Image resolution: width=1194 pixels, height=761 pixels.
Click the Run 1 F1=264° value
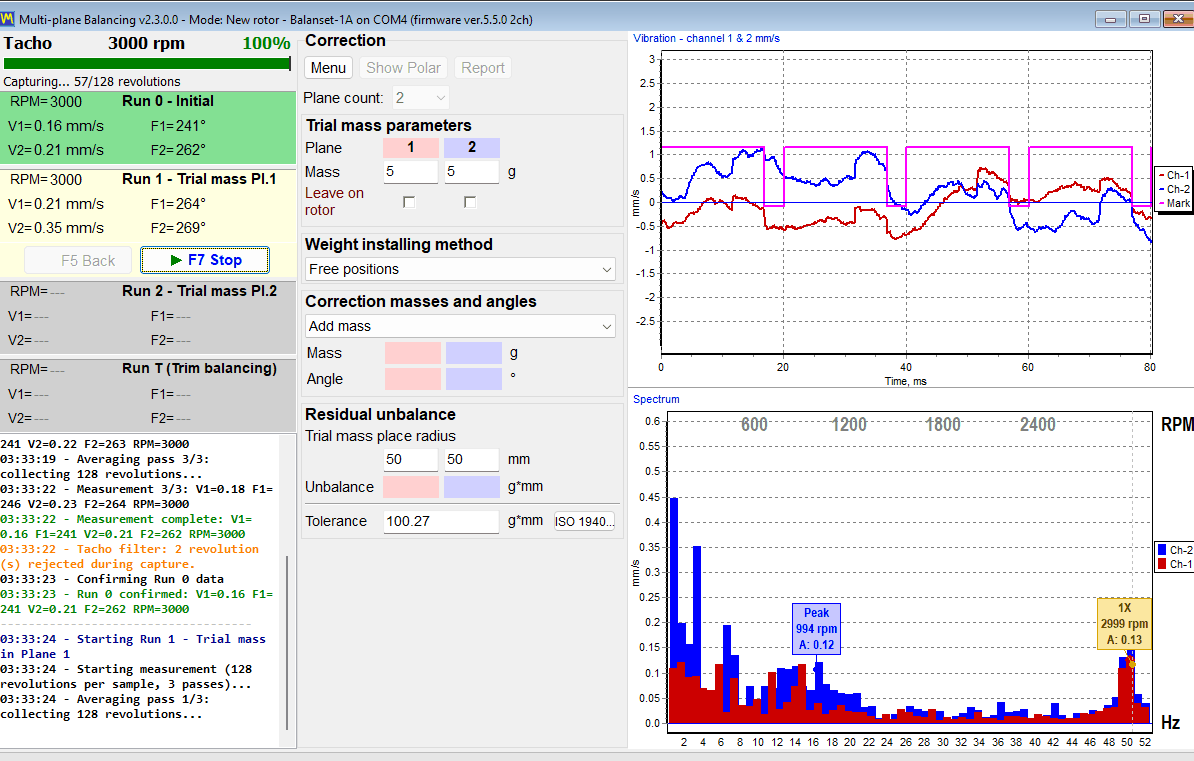[x=178, y=204]
